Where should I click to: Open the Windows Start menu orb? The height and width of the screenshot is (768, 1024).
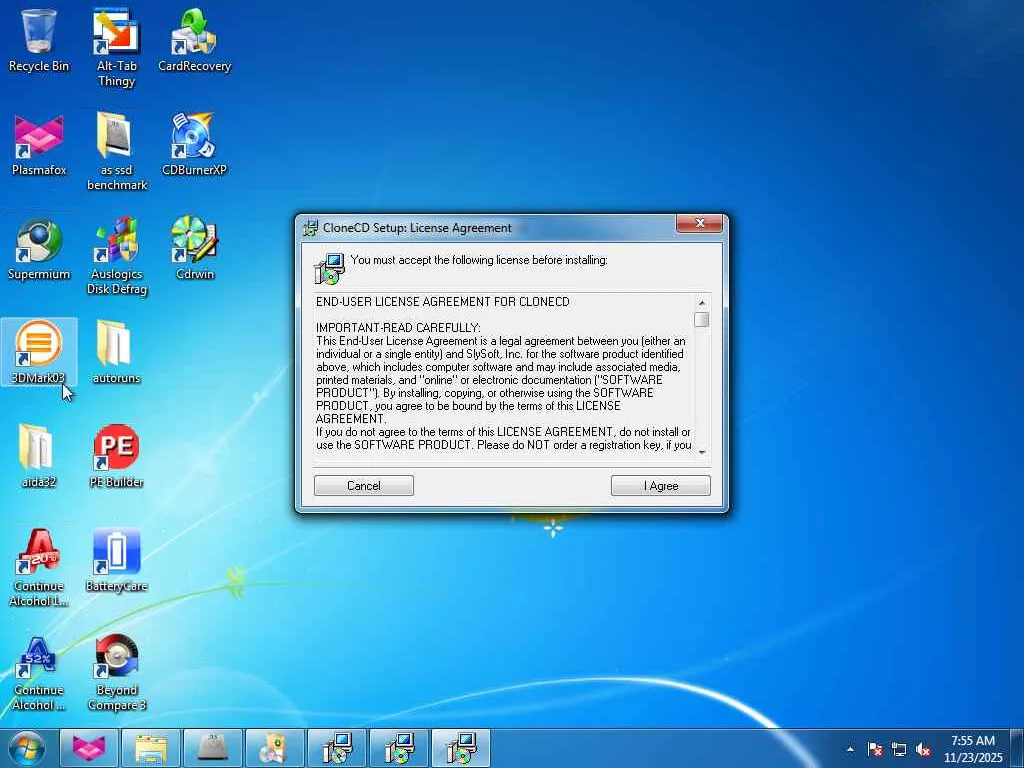(27, 748)
